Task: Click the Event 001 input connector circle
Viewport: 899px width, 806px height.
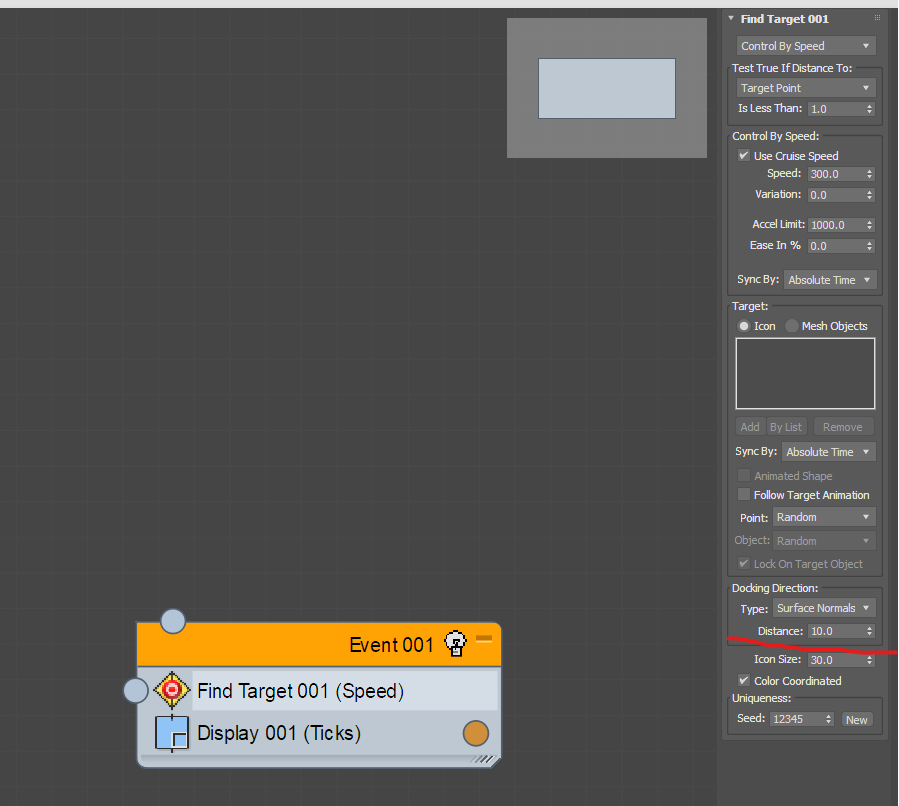Action: click(x=173, y=621)
